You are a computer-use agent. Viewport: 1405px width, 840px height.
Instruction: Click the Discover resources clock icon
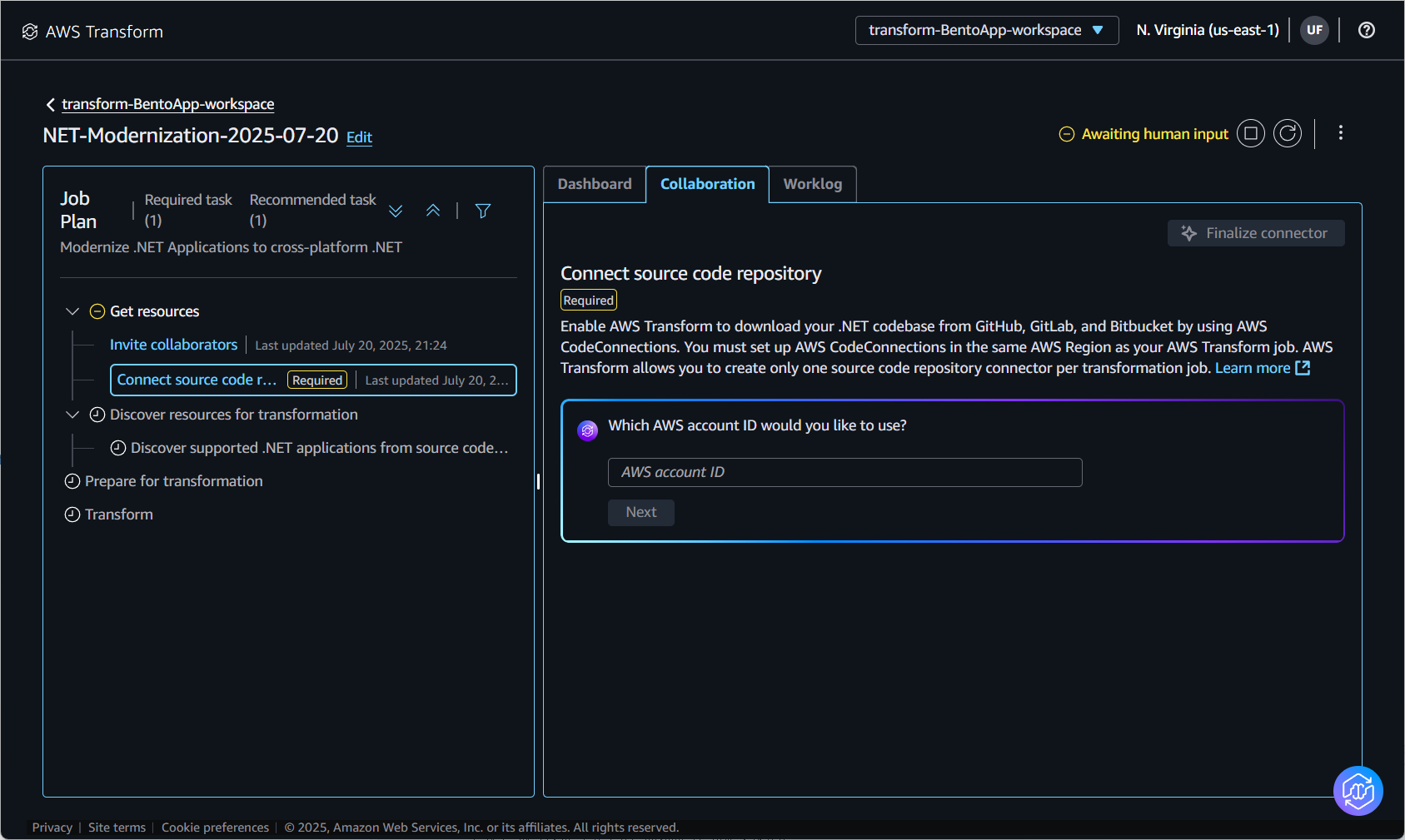[97, 415]
